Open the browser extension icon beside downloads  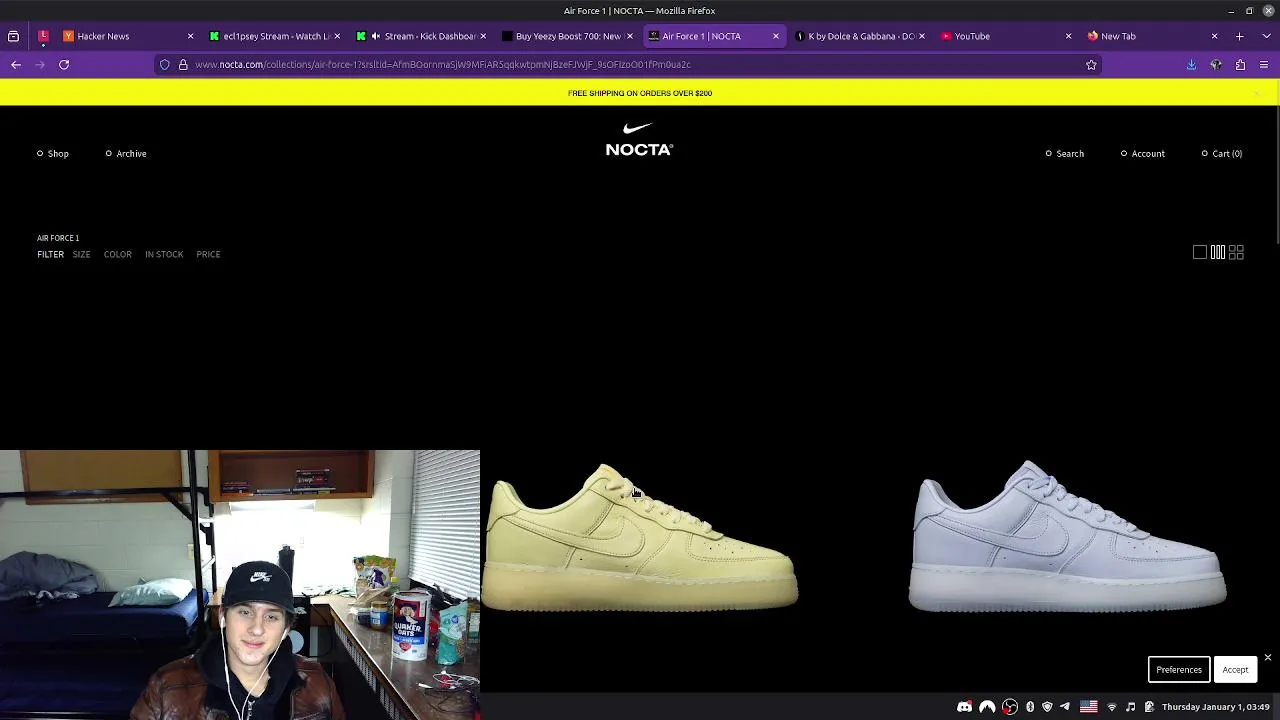point(1216,64)
